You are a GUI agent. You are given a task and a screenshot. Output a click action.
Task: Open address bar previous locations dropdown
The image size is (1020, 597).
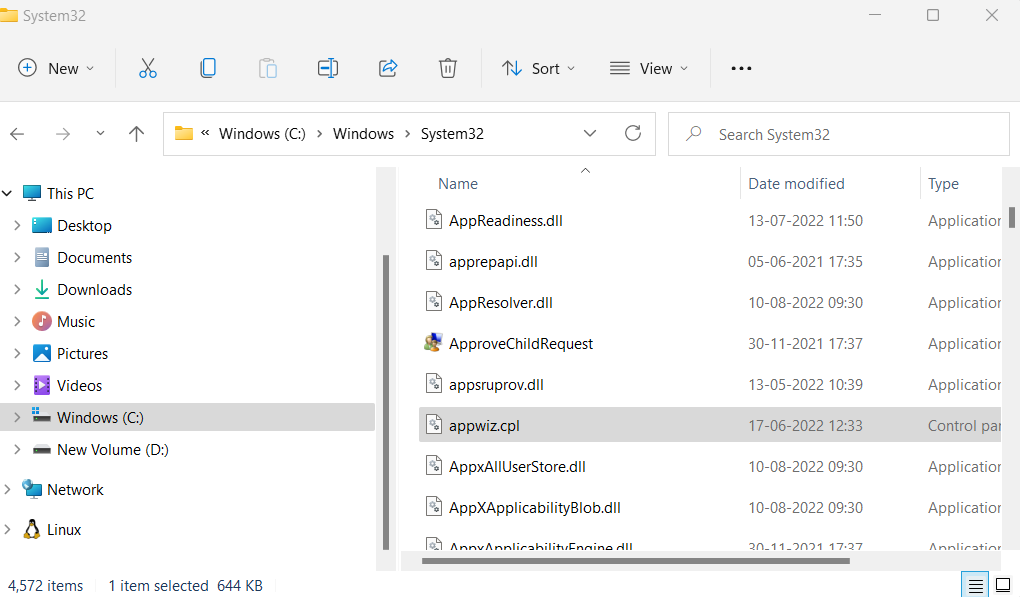point(589,133)
